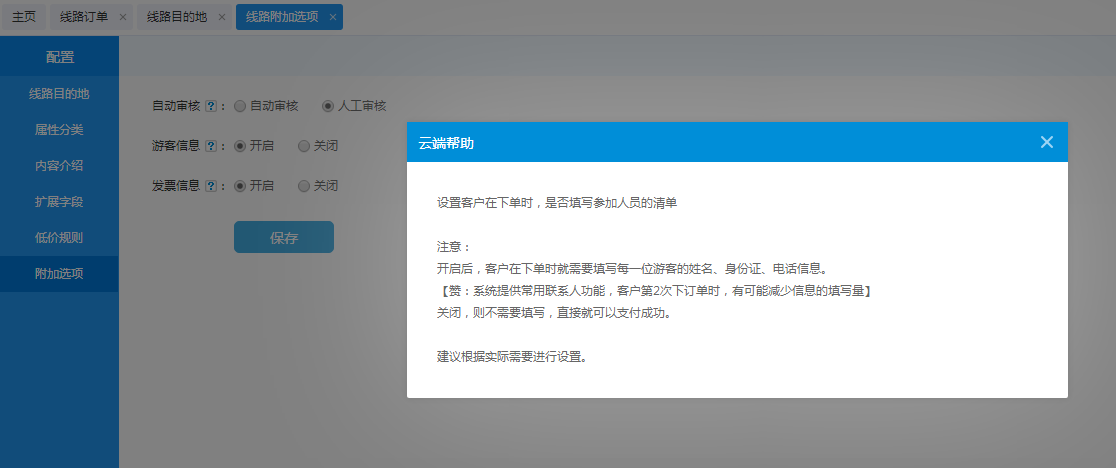Close the 线路附加选项 tab
1116x468 pixels.
tap(332, 17)
